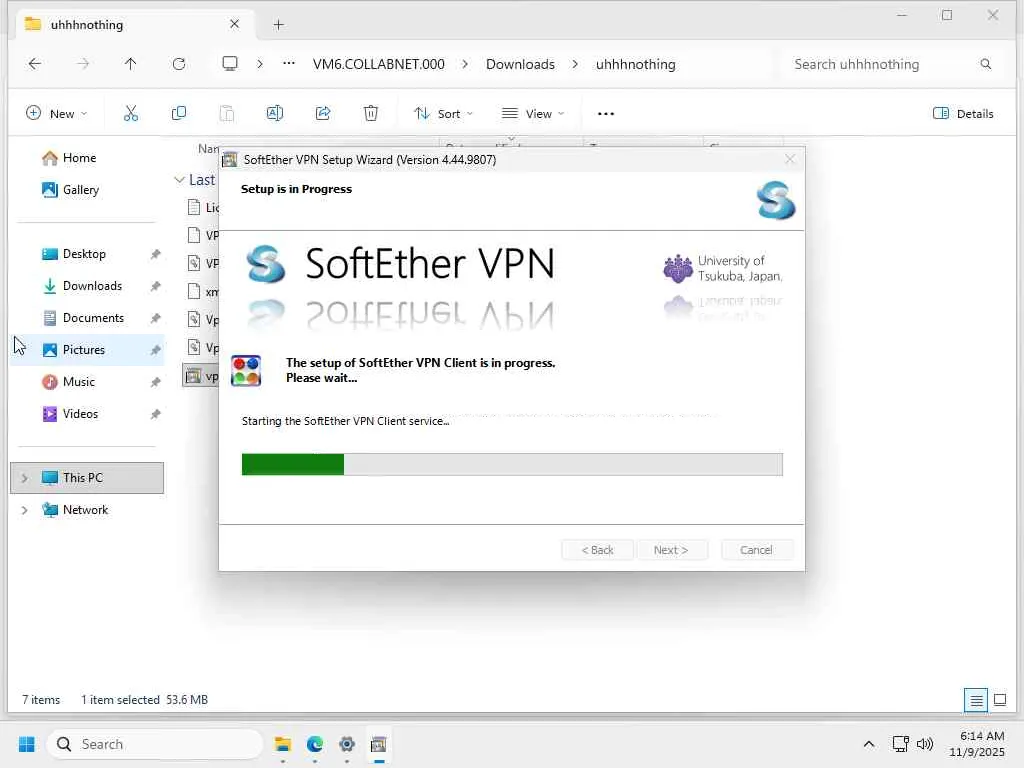
Task: Click Cancel in SoftEther setup wizard
Action: pos(756,550)
